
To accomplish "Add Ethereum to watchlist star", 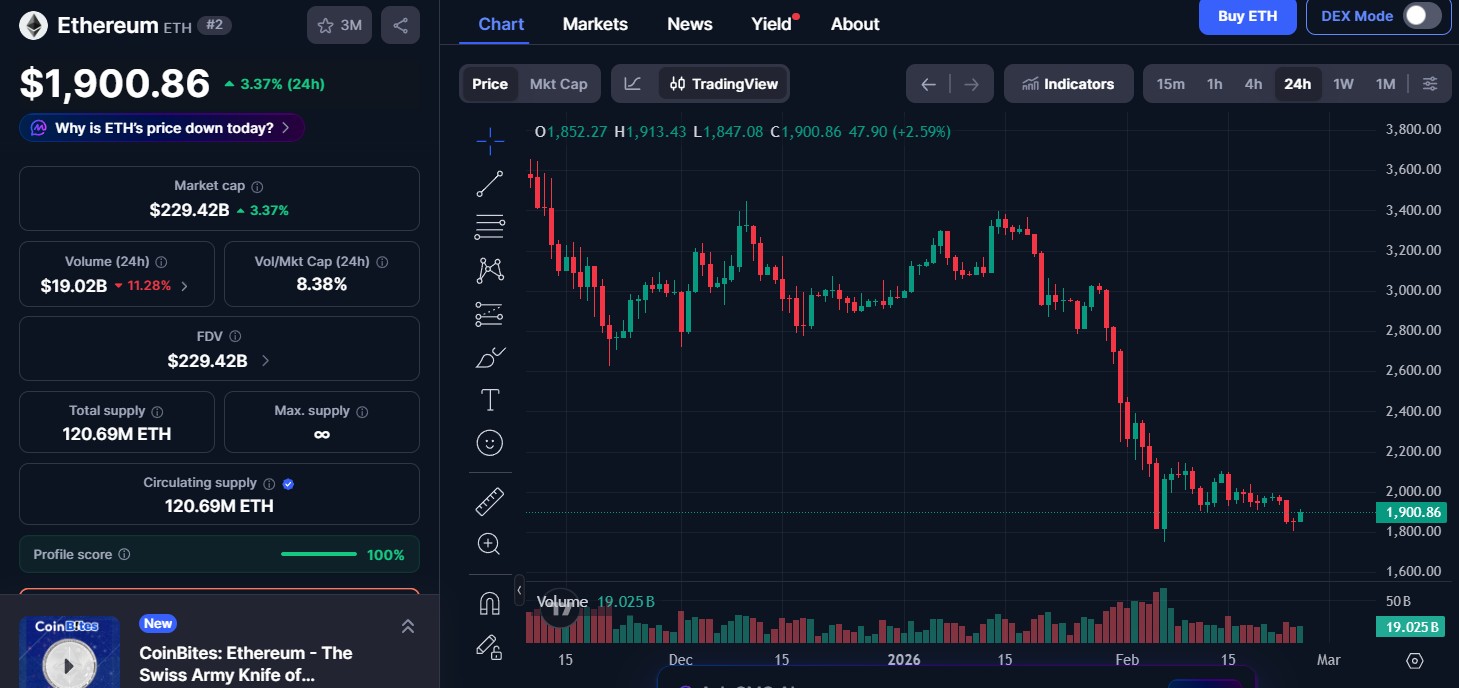I will (x=325, y=24).
